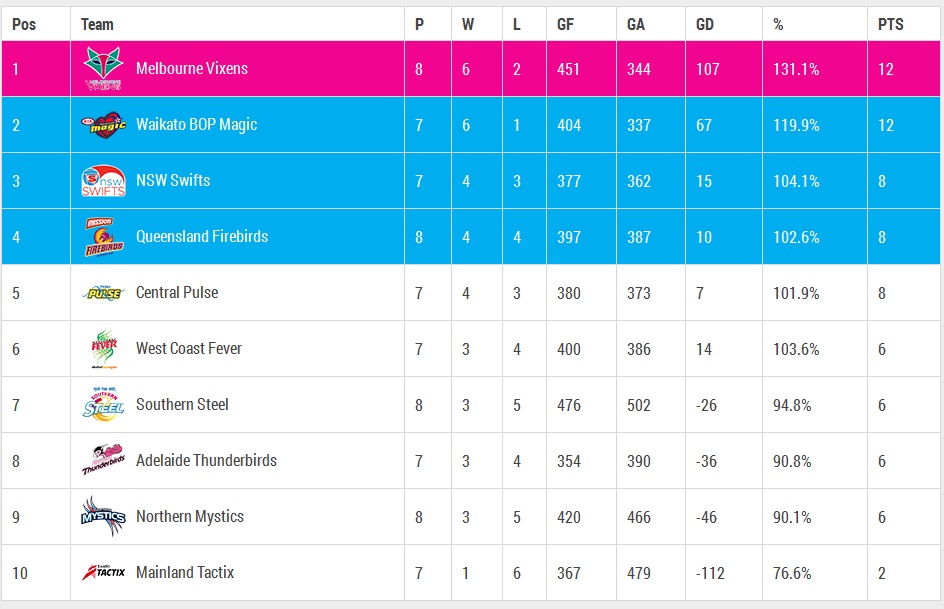The height and width of the screenshot is (609, 944).
Task: Sort the table by PTS column header
Action: click(890, 24)
